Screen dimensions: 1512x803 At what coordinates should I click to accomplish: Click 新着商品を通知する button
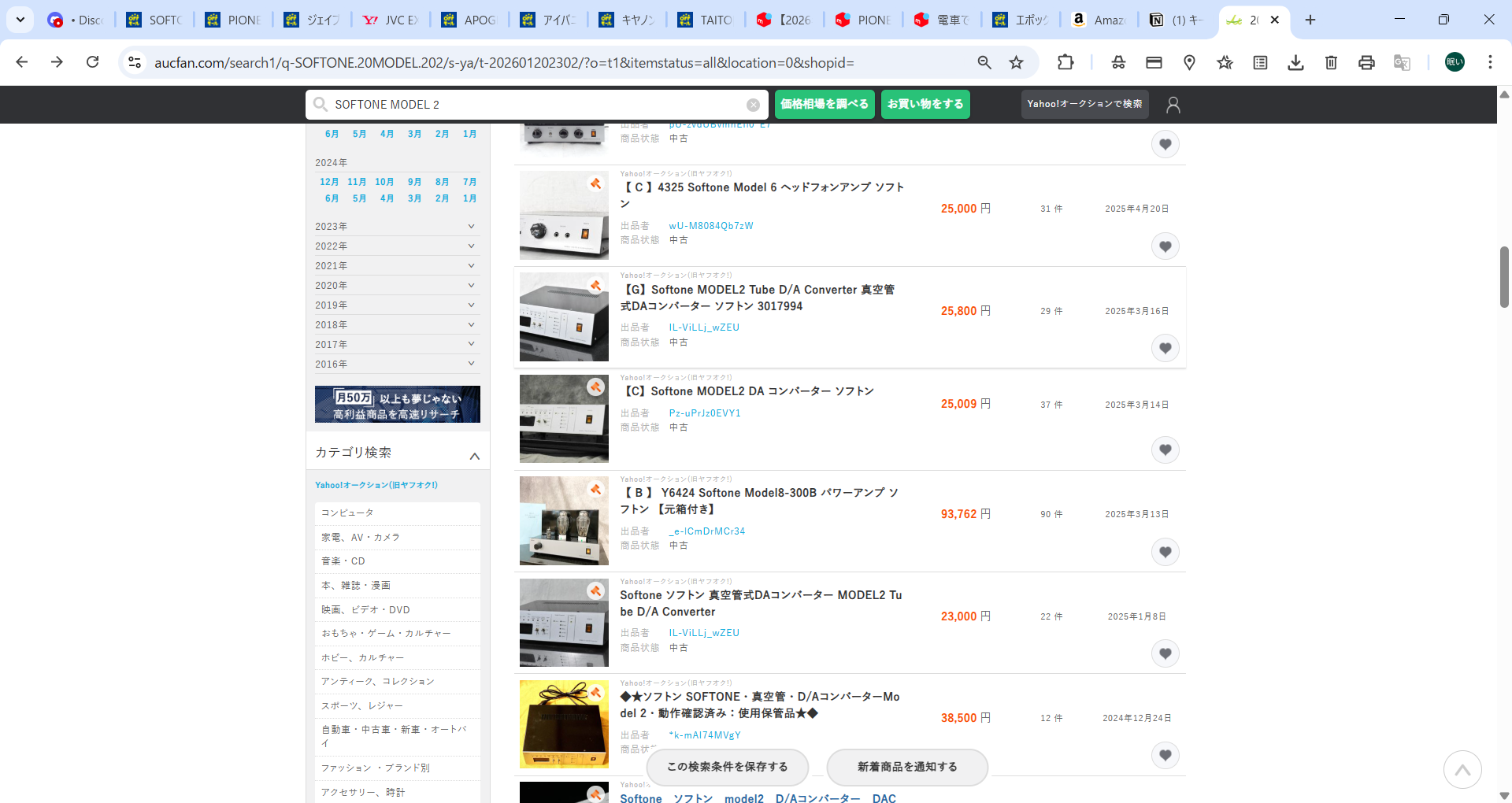coord(907,767)
